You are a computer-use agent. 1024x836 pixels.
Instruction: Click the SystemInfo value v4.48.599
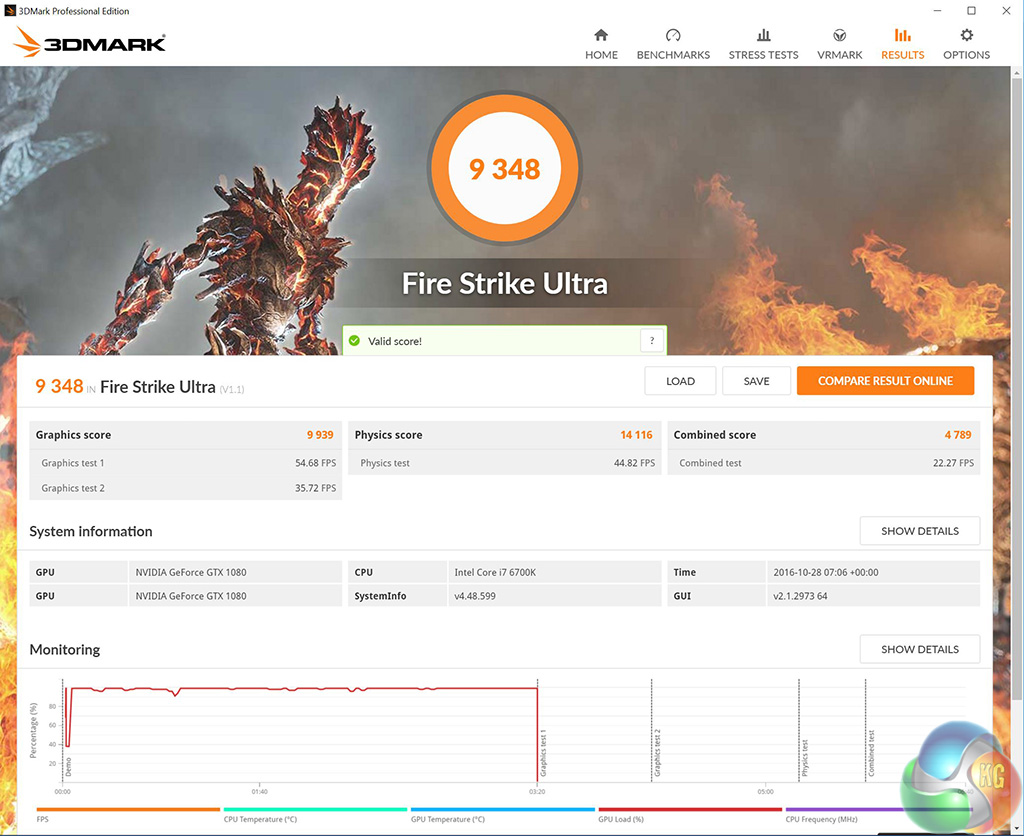click(x=475, y=596)
